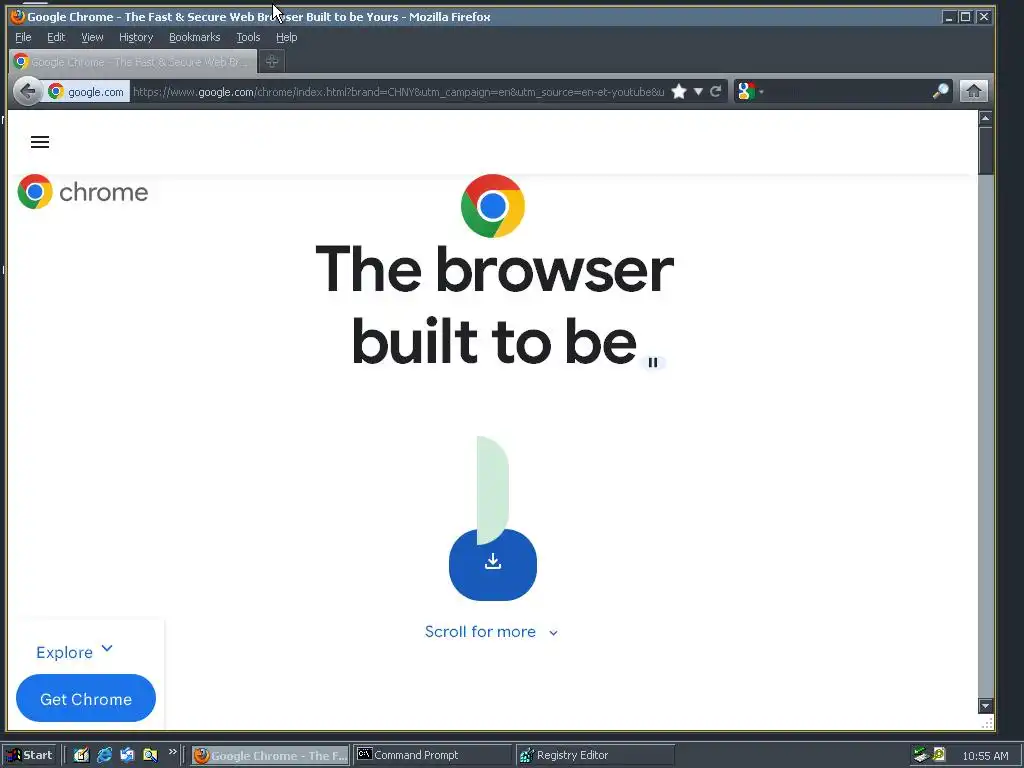This screenshot has height=768, width=1024.
Task: Launch Outlook Express from quick launch
Action: click(127, 755)
